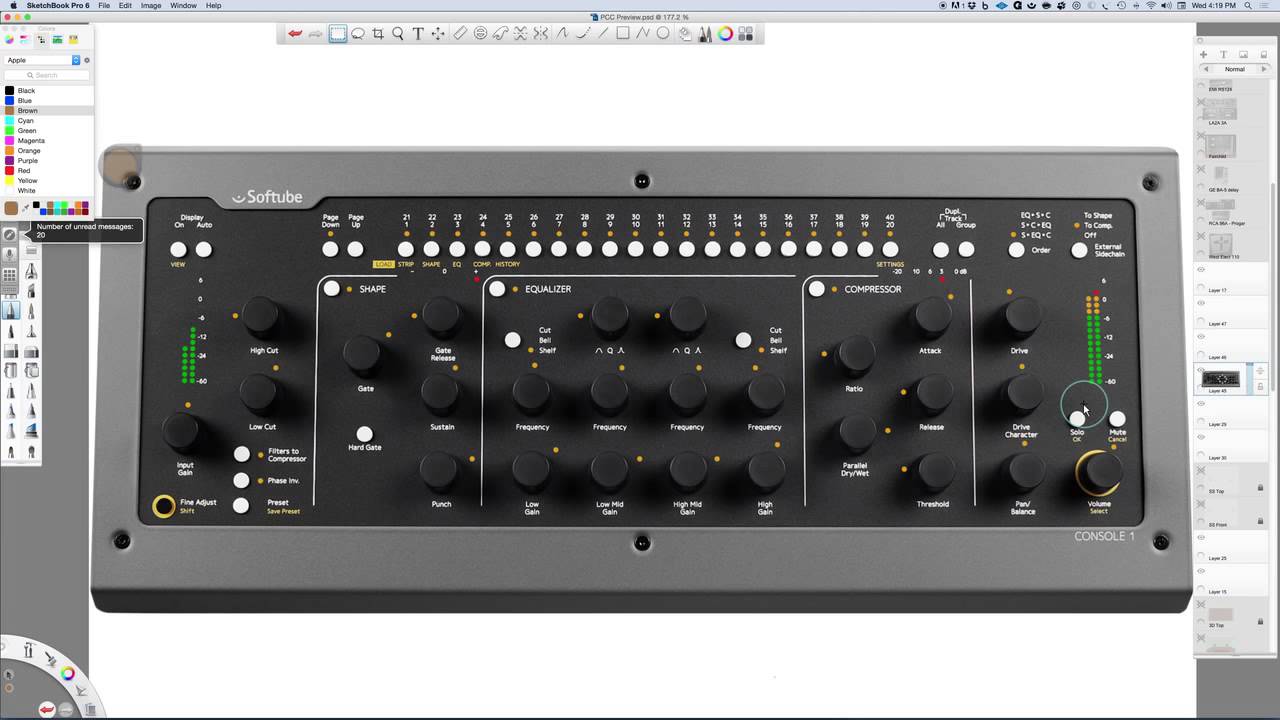Select the Text tool in the top toolbar
The width and height of the screenshot is (1280, 720).
[x=418, y=34]
